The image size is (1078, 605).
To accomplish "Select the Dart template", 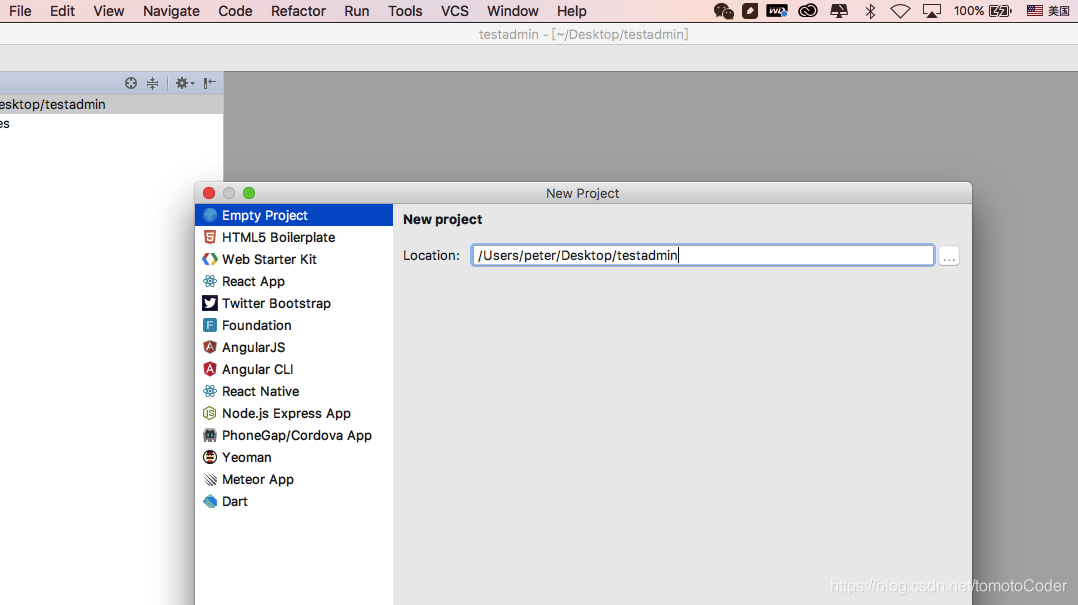I will [x=294, y=501].
